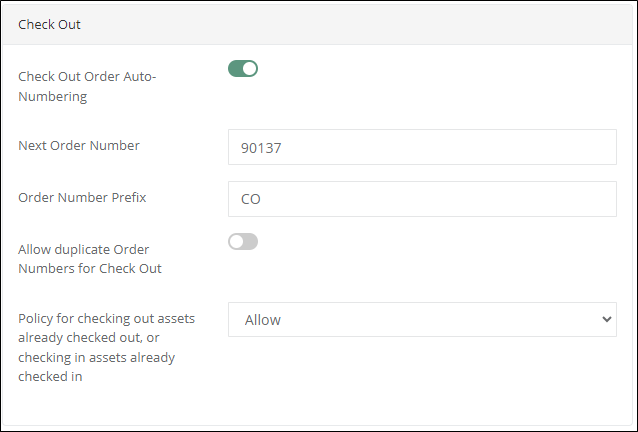Click the Next Order Number label
Image resolution: width=638 pixels, height=432 pixels.
point(79,146)
